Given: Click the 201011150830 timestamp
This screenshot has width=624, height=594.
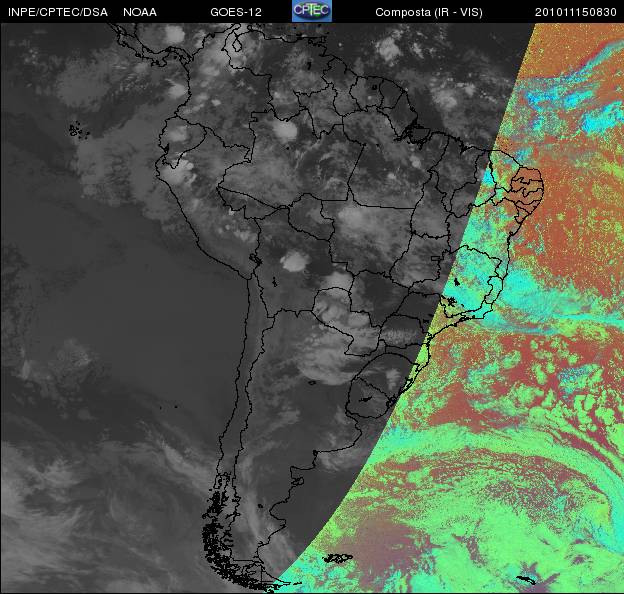Looking at the screenshot, I should coord(575,12).
